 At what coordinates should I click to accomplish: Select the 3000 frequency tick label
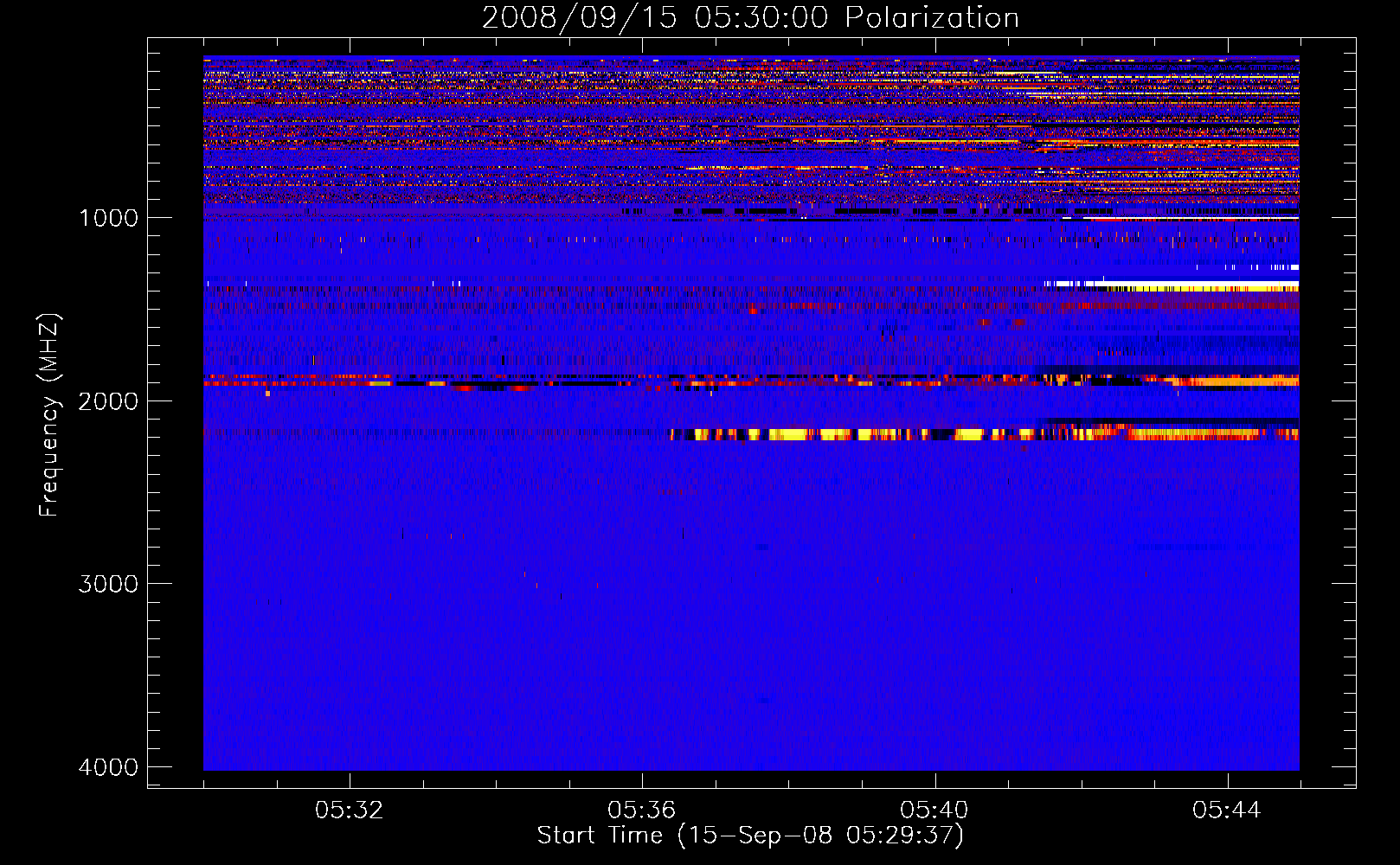pyautogui.click(x=108, y=584)
